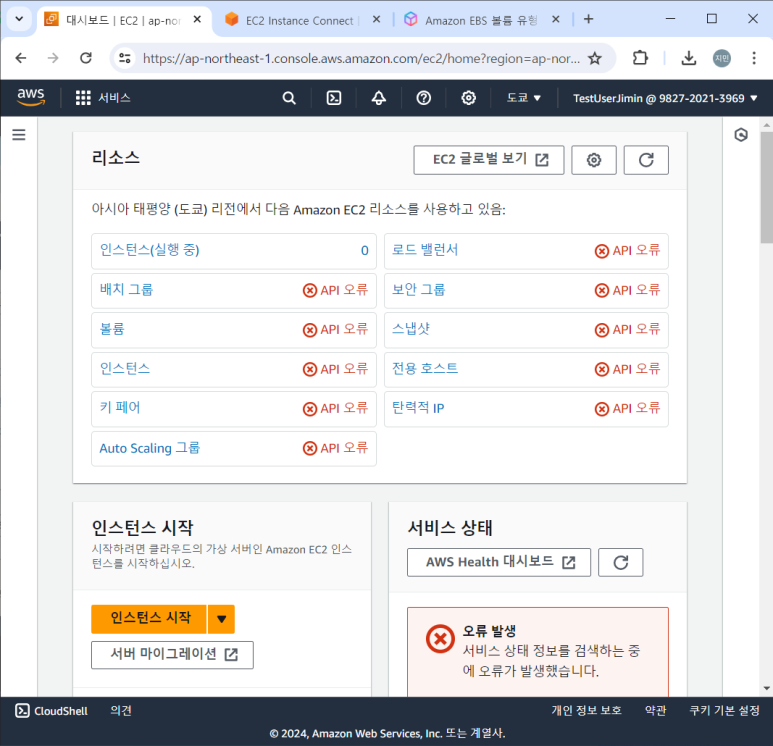
Task: Close the Amazon EBS 볼륨 유형 tab
Action: pyautogui.click(x=556, y=19)
